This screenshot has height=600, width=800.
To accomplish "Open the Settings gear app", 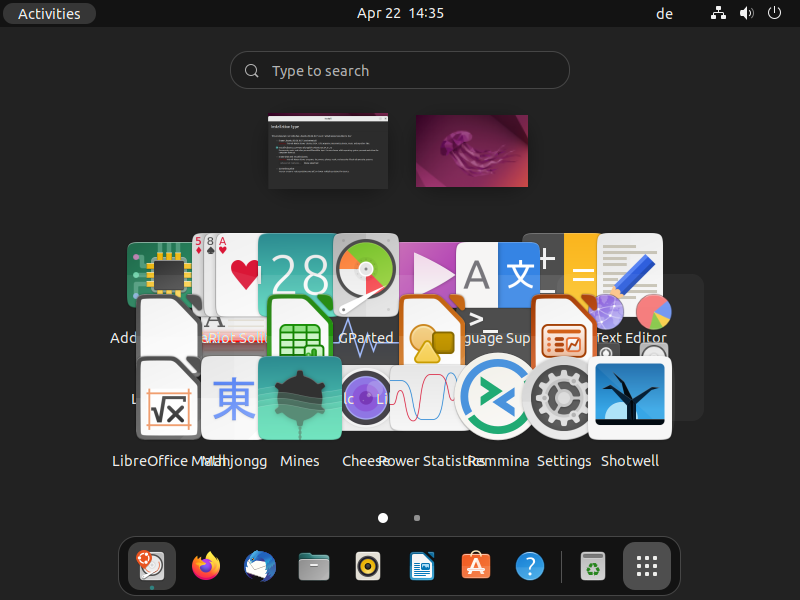I will click(x=563, y=398).
